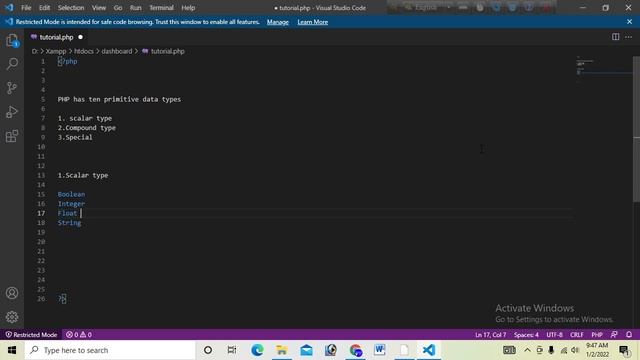Change encoding via UTF-8 status item
640x360 pixels.
(x=554, y=335)
